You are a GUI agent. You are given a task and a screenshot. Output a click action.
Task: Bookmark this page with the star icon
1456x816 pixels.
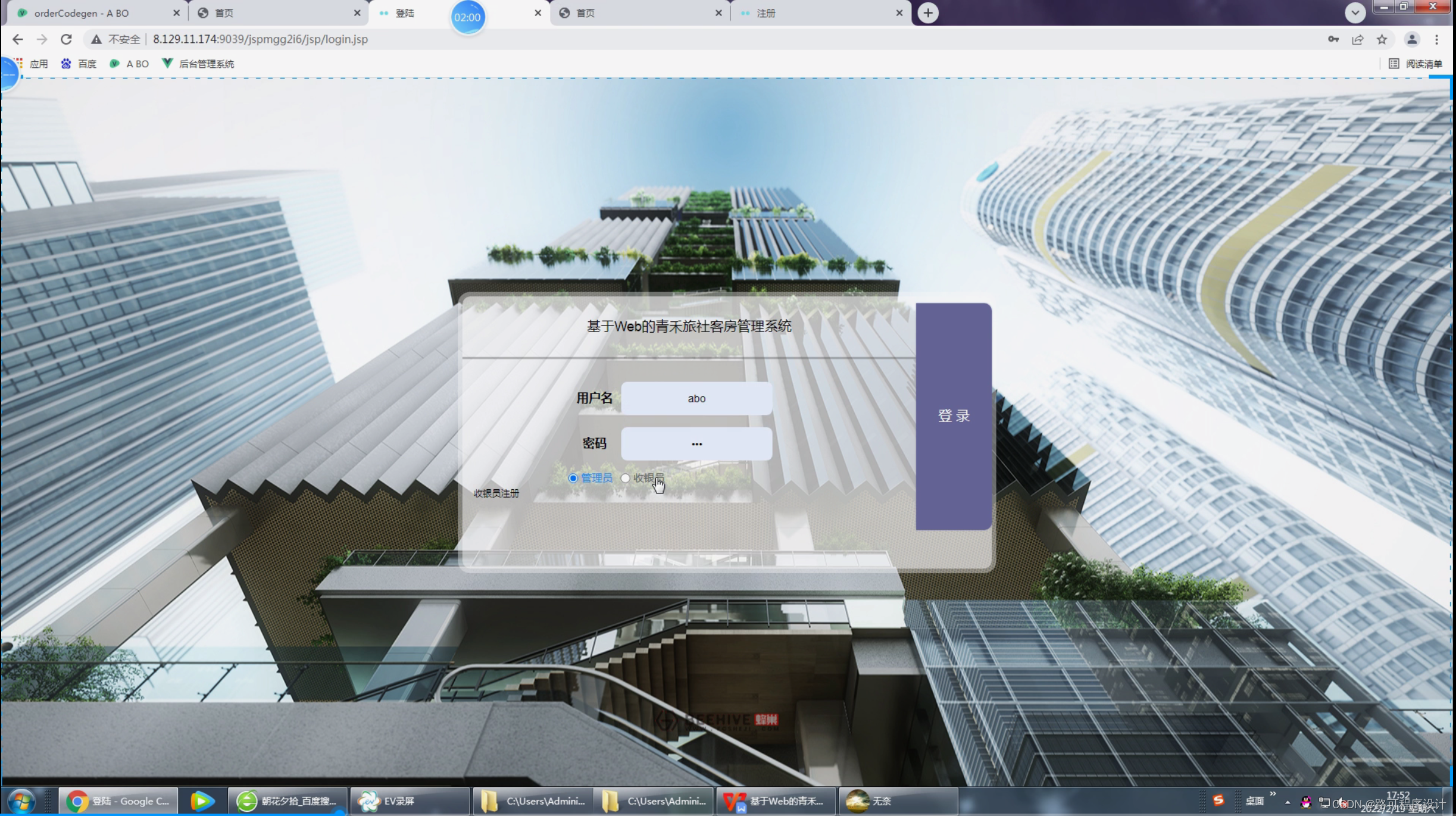(1382, 39)
